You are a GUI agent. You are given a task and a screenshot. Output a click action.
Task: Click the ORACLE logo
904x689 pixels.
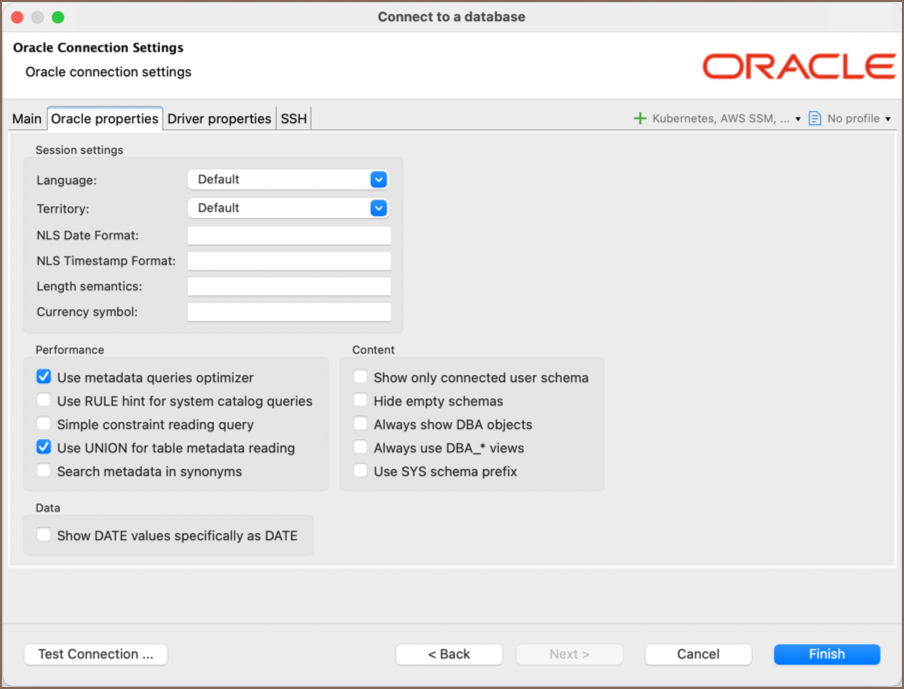(799, 66)
